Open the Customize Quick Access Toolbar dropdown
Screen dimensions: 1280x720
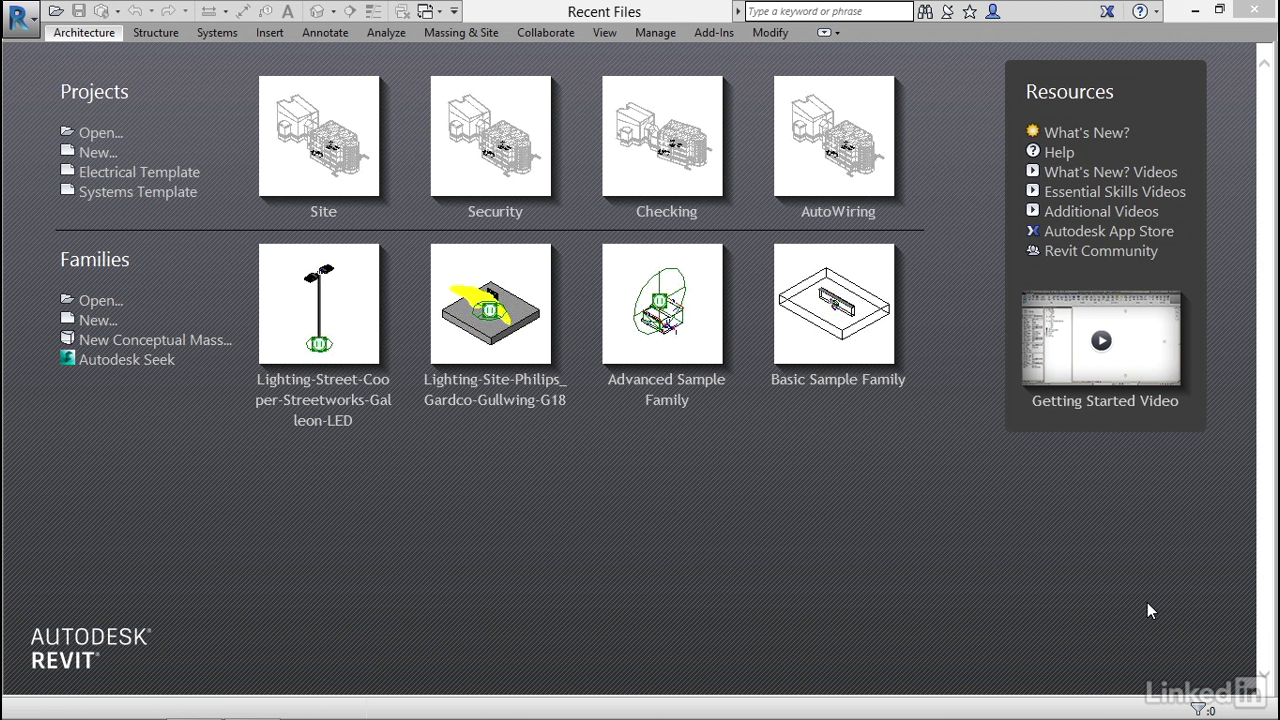pos(454,12)
